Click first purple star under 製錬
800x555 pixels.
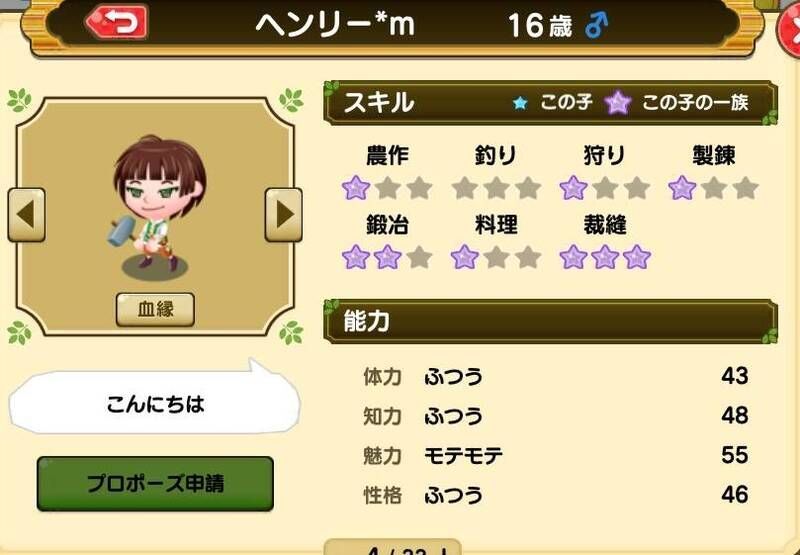[682, 188]
